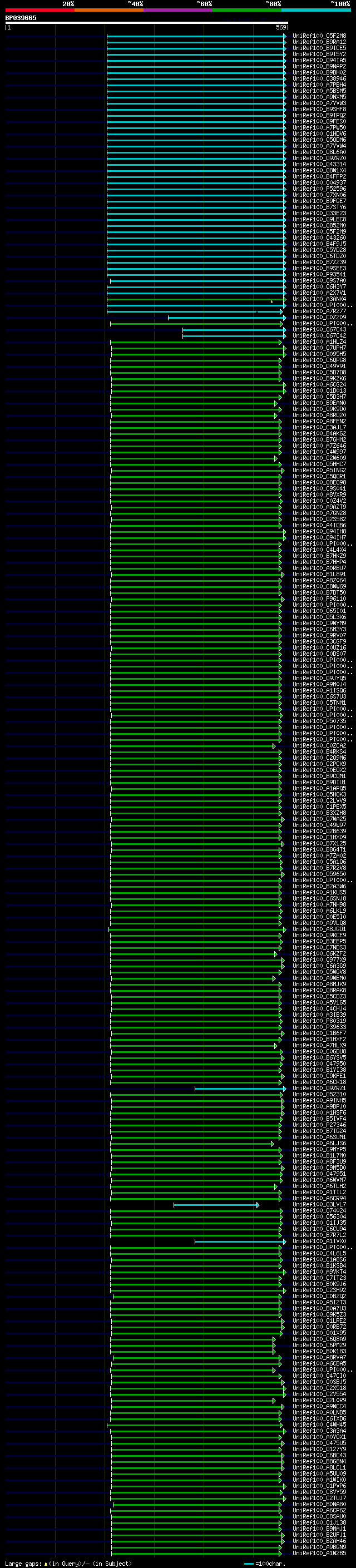Open hit UniRef100_Q38946
Viewport: 356px width, 1568px height.
click(319, 78)
